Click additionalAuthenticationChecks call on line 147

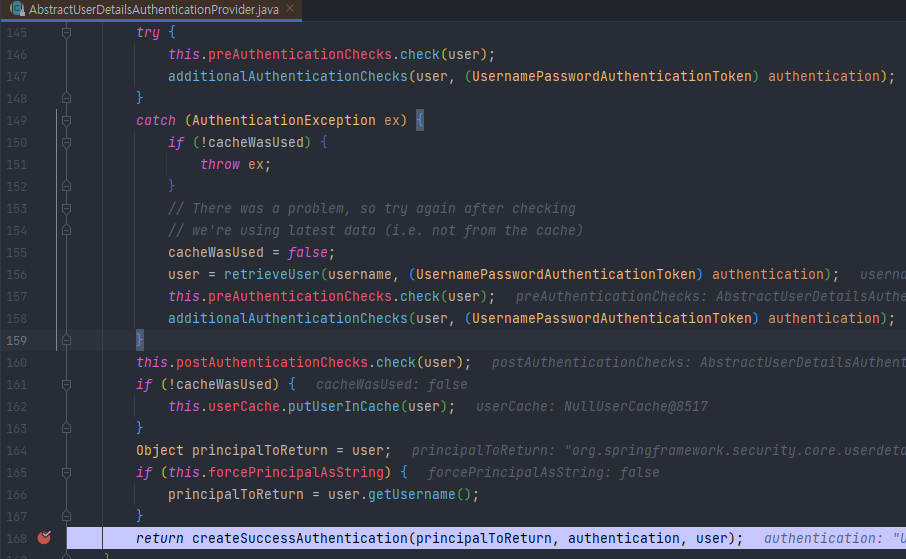(288, 76)
